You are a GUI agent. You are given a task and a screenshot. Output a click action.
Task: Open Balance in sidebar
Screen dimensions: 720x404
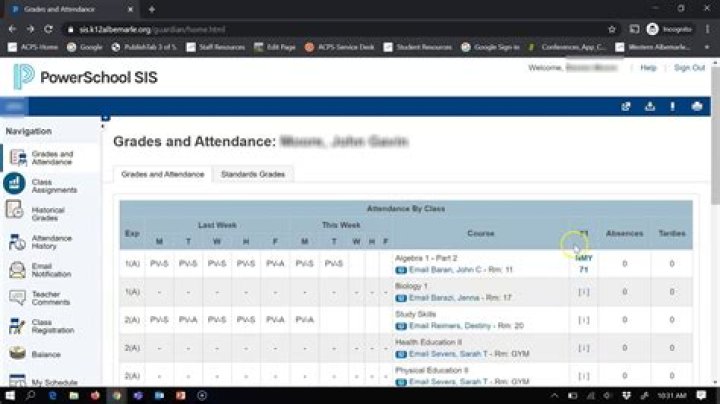pos(37,354)
